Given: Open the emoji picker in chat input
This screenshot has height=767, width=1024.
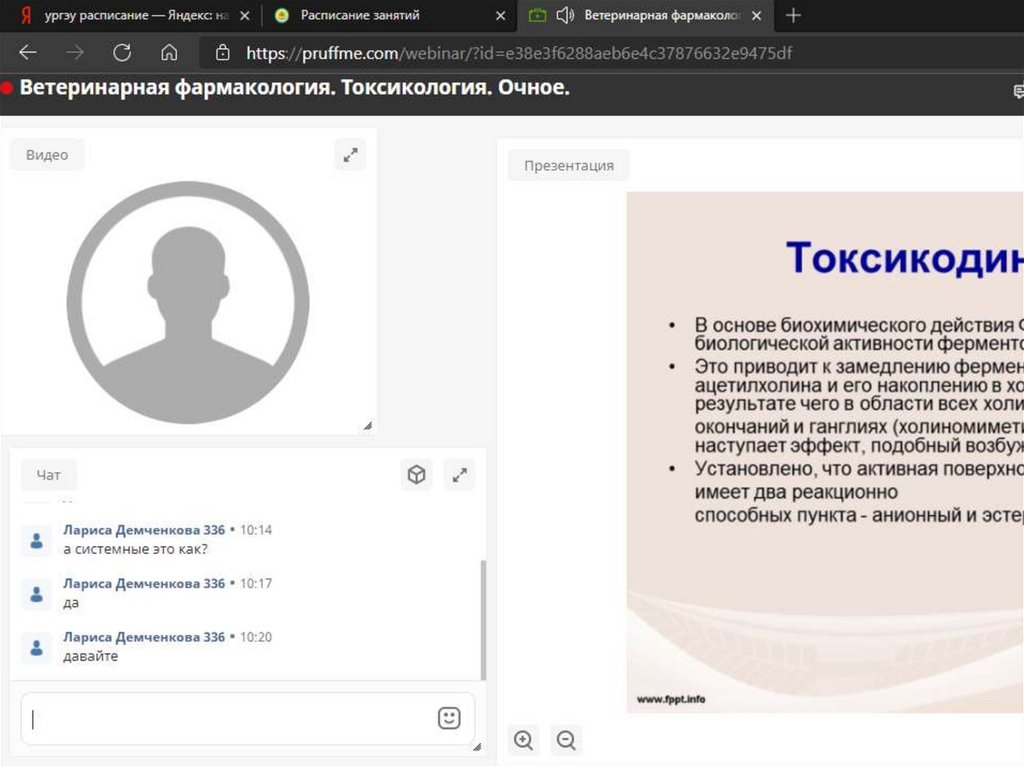Looking at the screenshot, I should pyautogui.click(x=449, y=718).
